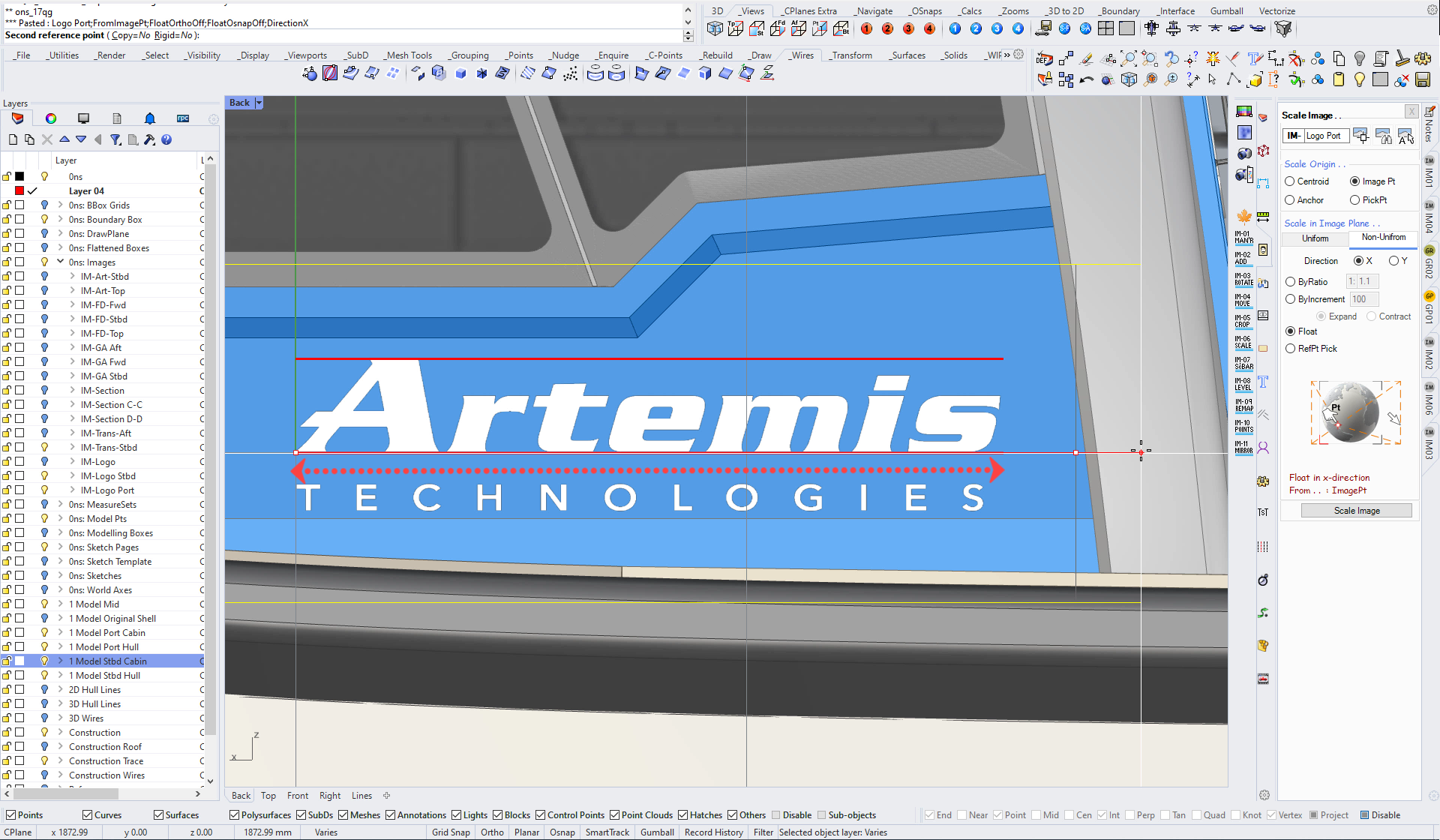Click the Save floppy disk icon
Image resolution: width=1440 pixels, height=840 pixels.
(x=1422, y=79)
